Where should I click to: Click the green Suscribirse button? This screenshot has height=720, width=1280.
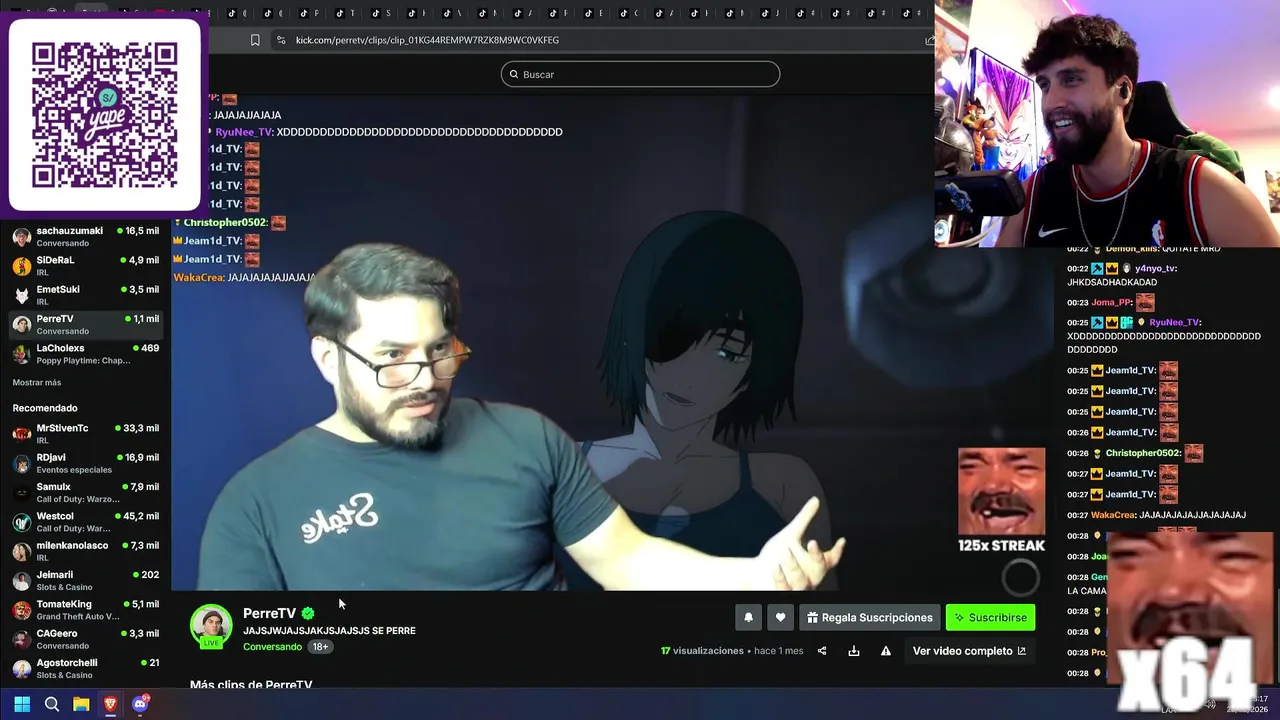pyautogui.click(x=990, y=618)
